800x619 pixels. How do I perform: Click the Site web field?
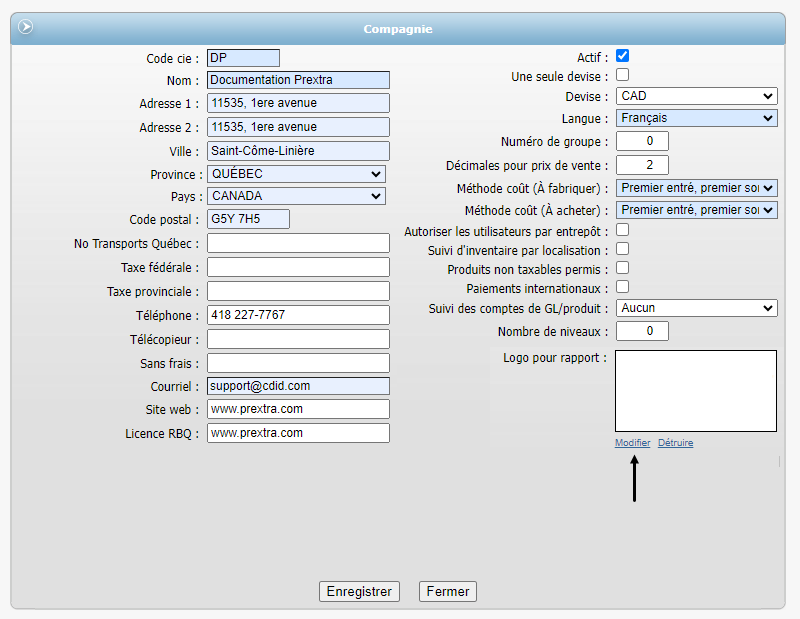(x=298, y=409)
